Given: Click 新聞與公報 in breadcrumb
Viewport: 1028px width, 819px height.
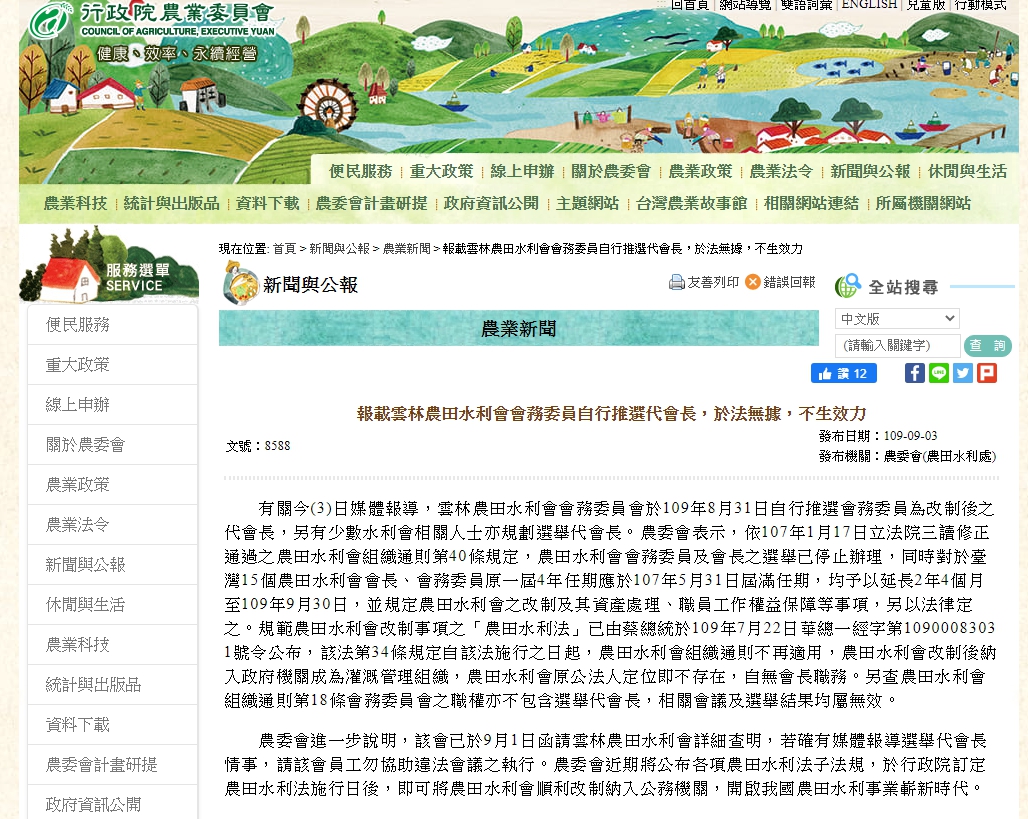Looking at the screenshot, I should tap(340, 249).
